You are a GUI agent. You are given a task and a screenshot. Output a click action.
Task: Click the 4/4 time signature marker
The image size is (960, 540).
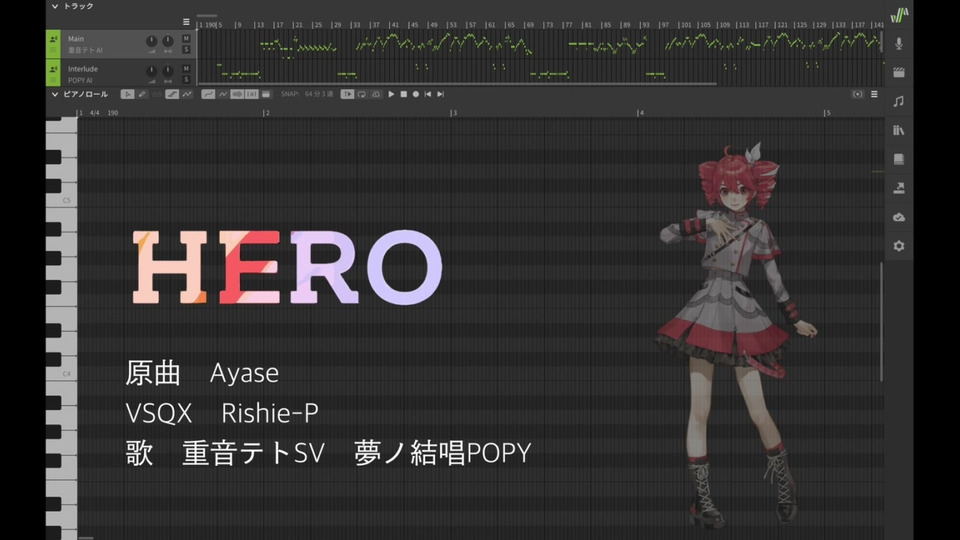pyautogui.click(x=94, y=113)
